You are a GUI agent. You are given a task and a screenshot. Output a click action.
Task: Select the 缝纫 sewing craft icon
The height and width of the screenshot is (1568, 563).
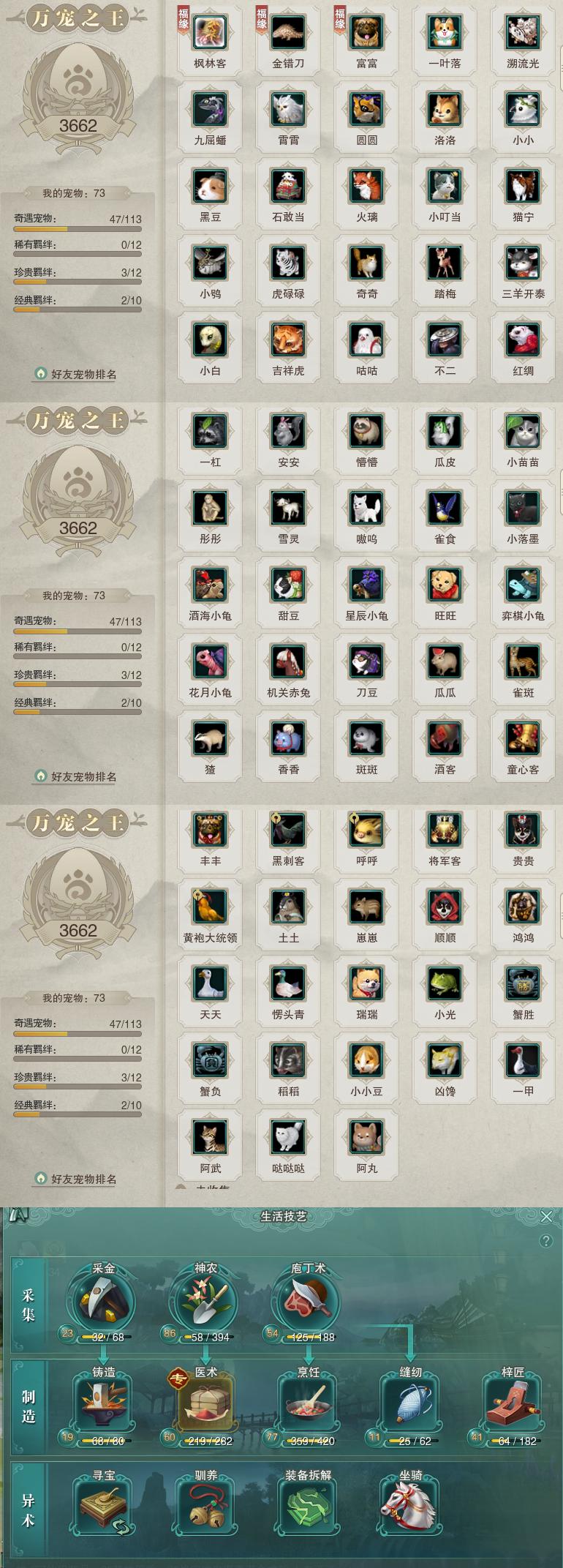point(411,1403)
